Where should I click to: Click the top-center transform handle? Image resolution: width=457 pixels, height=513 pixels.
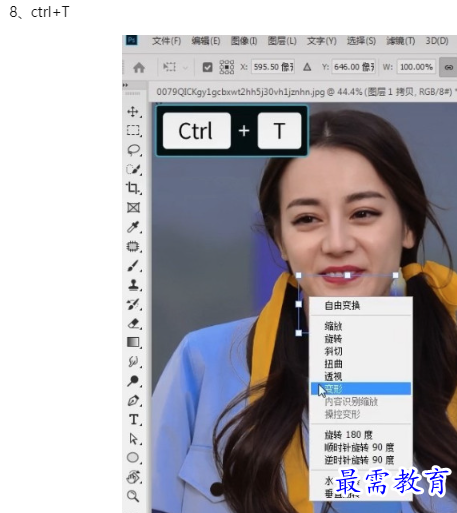[x=347, y=275]
